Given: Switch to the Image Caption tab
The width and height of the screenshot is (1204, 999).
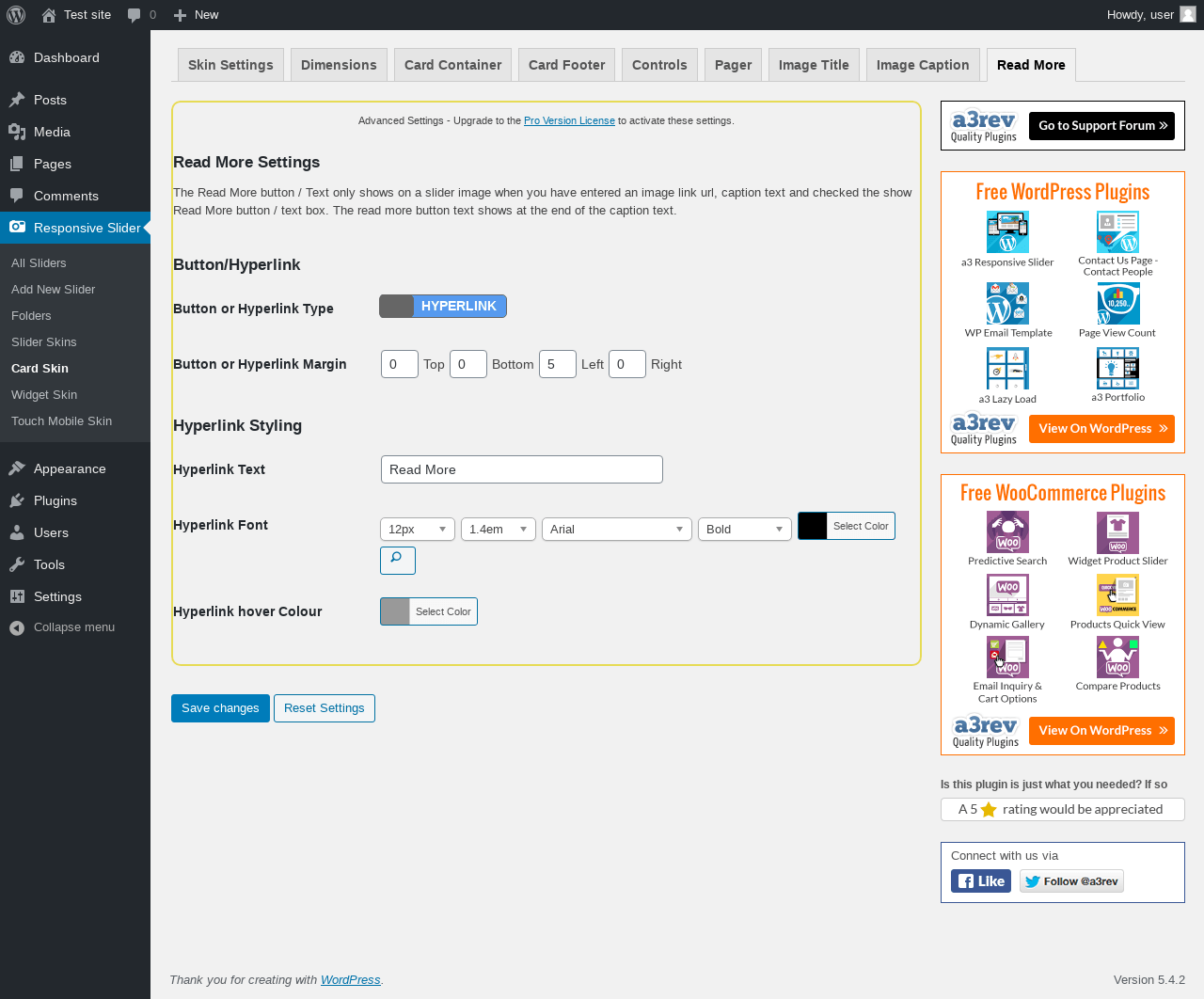Looking at the screenshot, I should pos(923,65).
